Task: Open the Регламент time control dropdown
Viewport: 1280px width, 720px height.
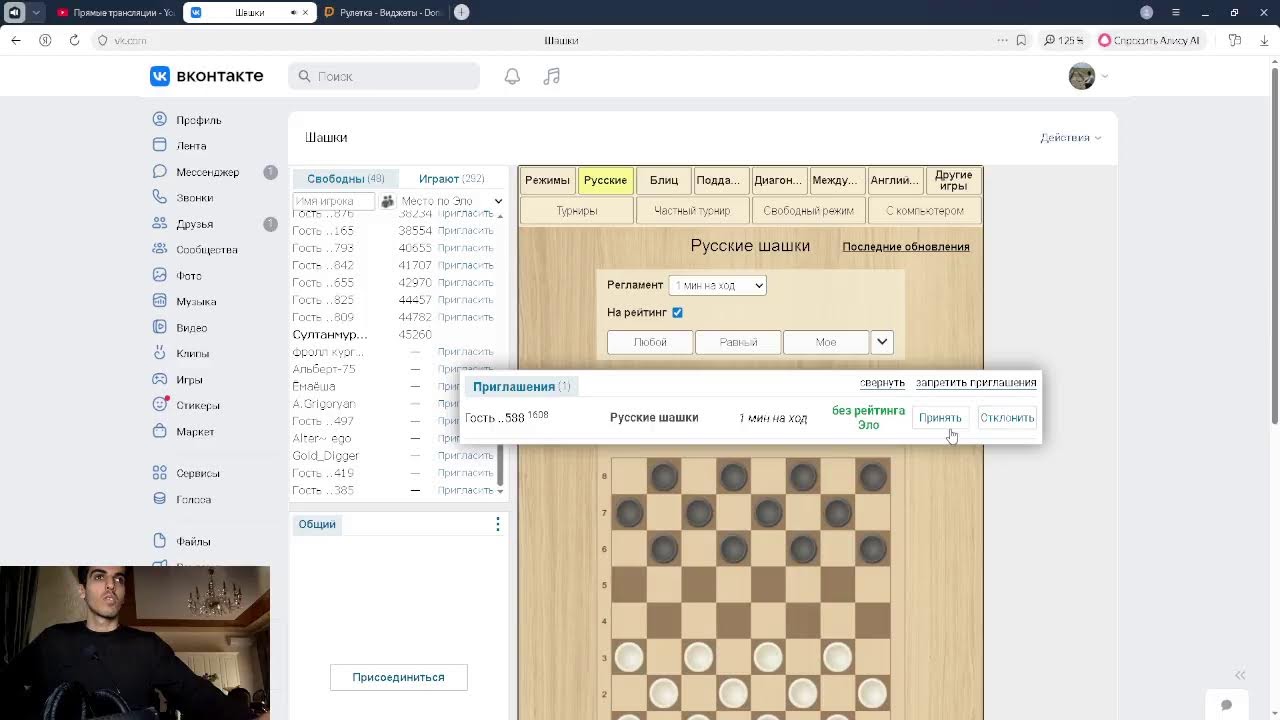Action: pos(717,285)
